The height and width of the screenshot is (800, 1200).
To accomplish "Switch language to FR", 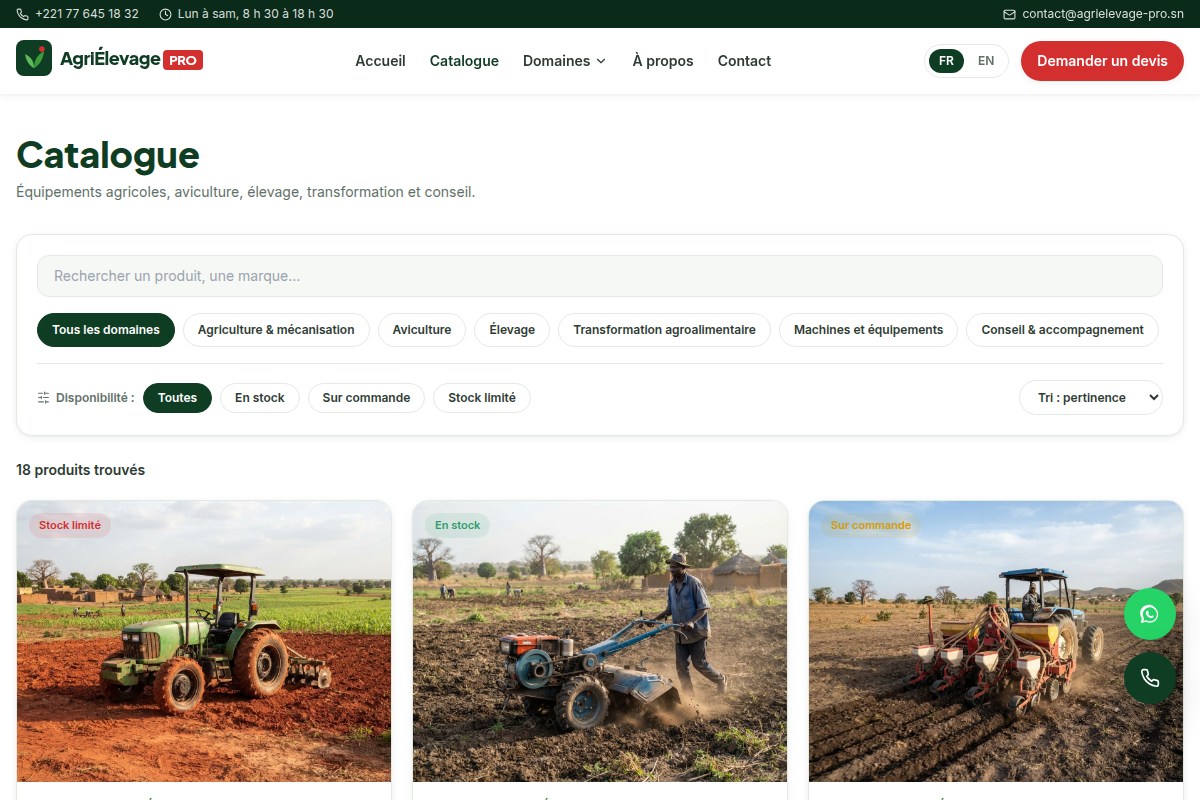I will tap(946, 61).
